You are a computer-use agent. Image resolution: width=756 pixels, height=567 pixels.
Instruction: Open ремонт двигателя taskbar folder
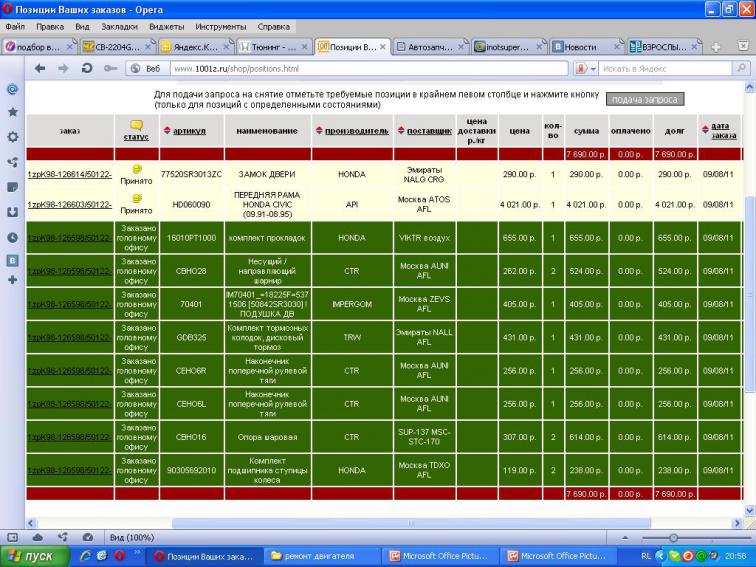tap(322, 556)
